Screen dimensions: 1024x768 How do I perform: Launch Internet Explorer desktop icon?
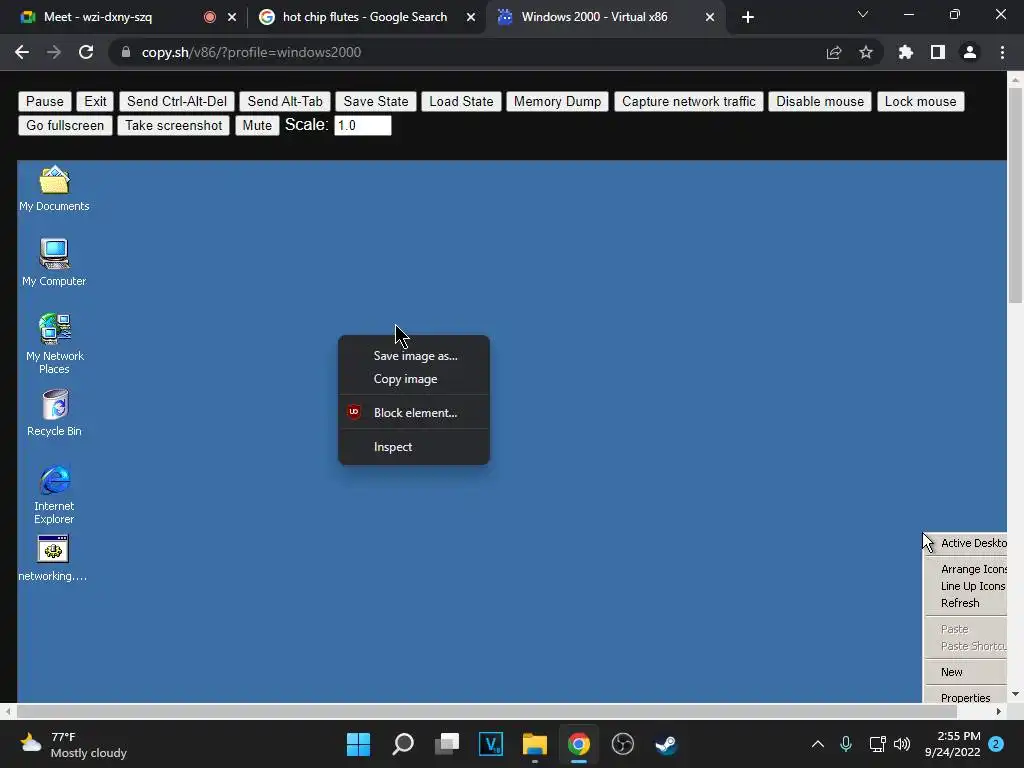[x=54, y=494]
